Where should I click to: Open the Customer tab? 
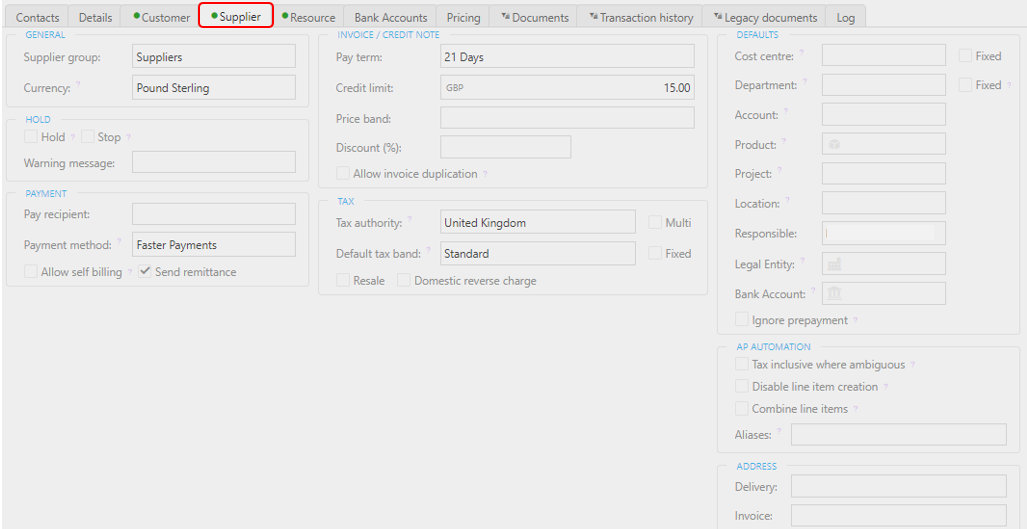(x=161, y=18)
